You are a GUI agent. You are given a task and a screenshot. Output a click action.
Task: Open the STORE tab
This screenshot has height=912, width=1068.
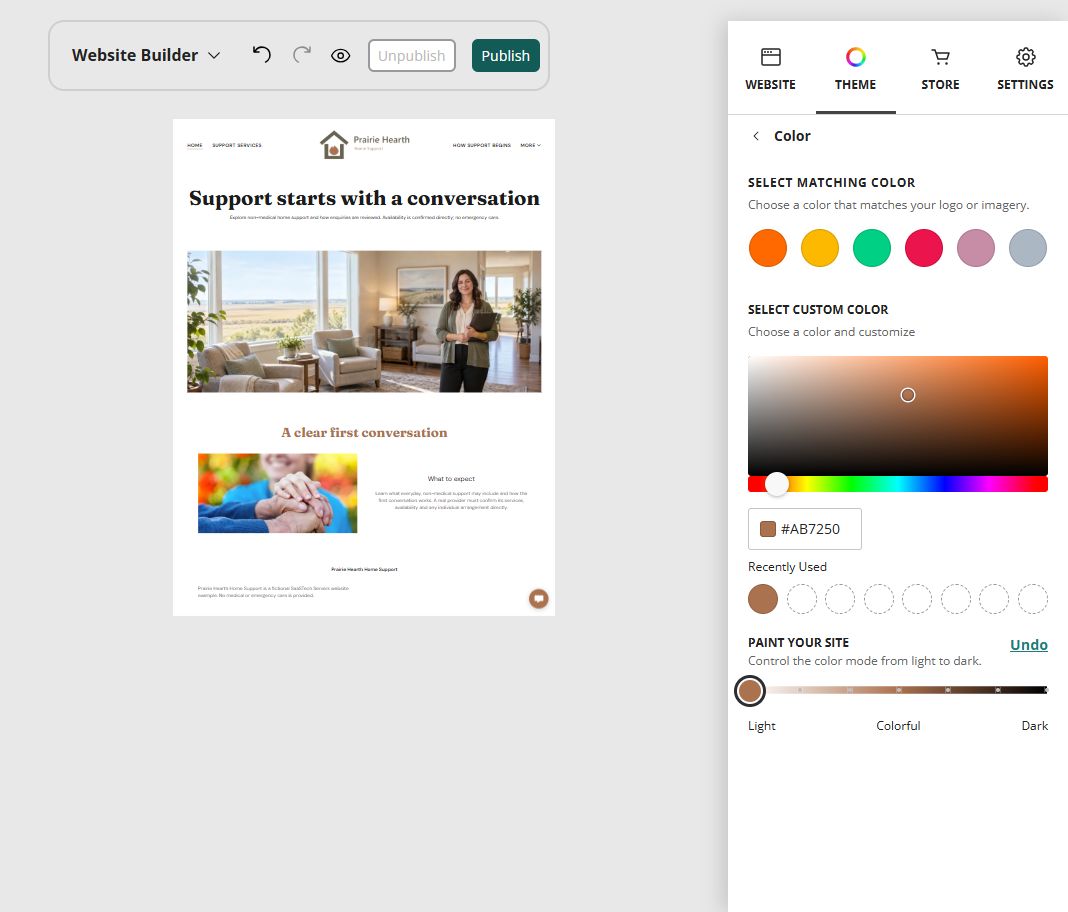[941, 69]
